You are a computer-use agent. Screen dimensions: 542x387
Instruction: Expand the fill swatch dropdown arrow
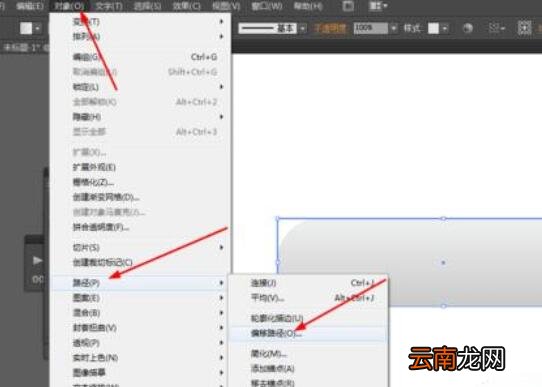point(37,28)
